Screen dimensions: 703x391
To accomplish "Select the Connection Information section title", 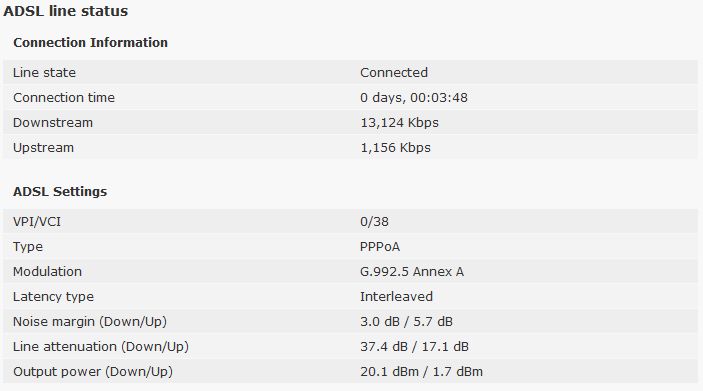I will 91,43.
